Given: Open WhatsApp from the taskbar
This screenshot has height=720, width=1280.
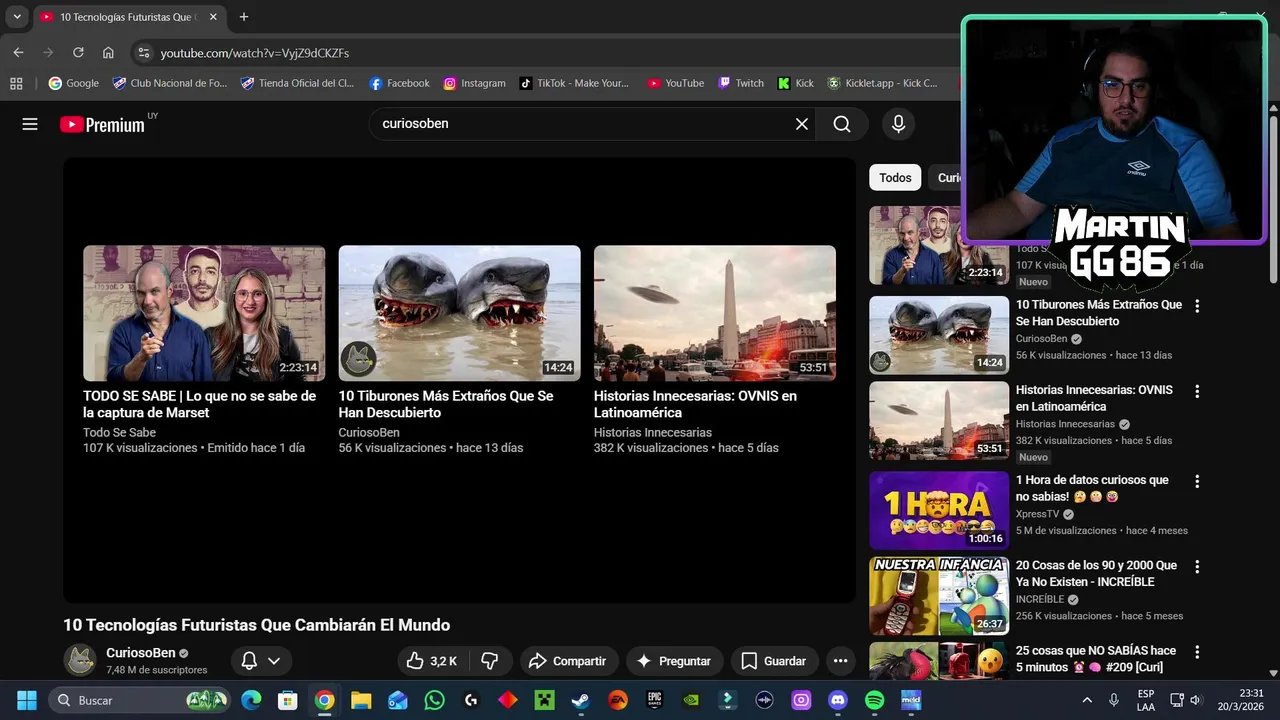Looking at the screenshot, I should [x=434, y=700].
